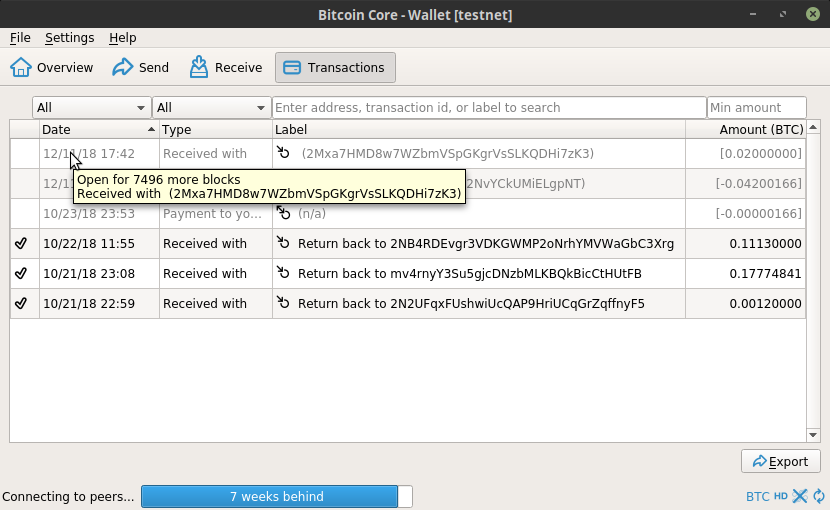Sort transactions by the Date column header
Screen dimensions: 830x510
pos(99,130)
